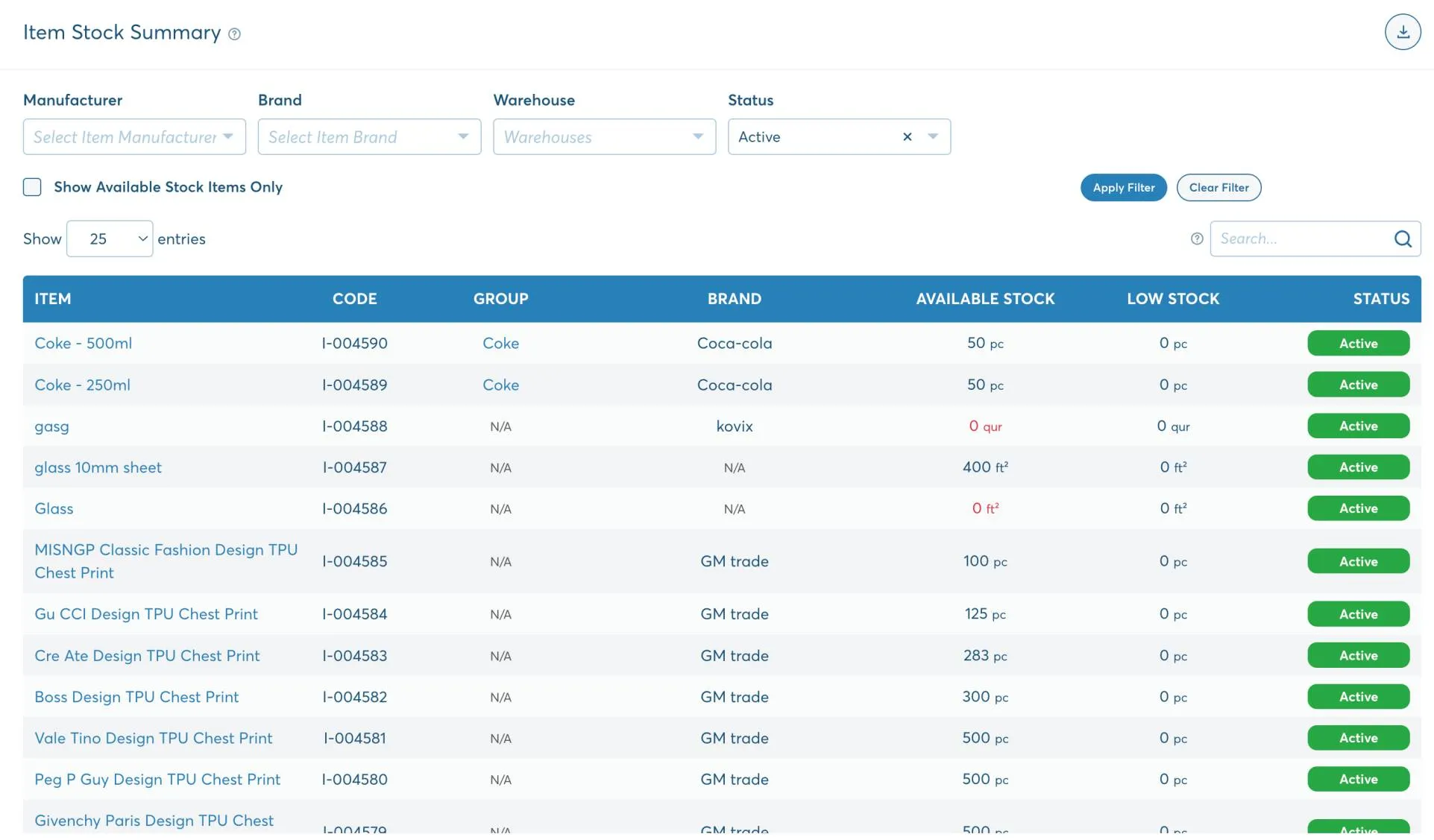Clear the Active status selection
The image size is (1434, 840).
[x=908, y=136]
